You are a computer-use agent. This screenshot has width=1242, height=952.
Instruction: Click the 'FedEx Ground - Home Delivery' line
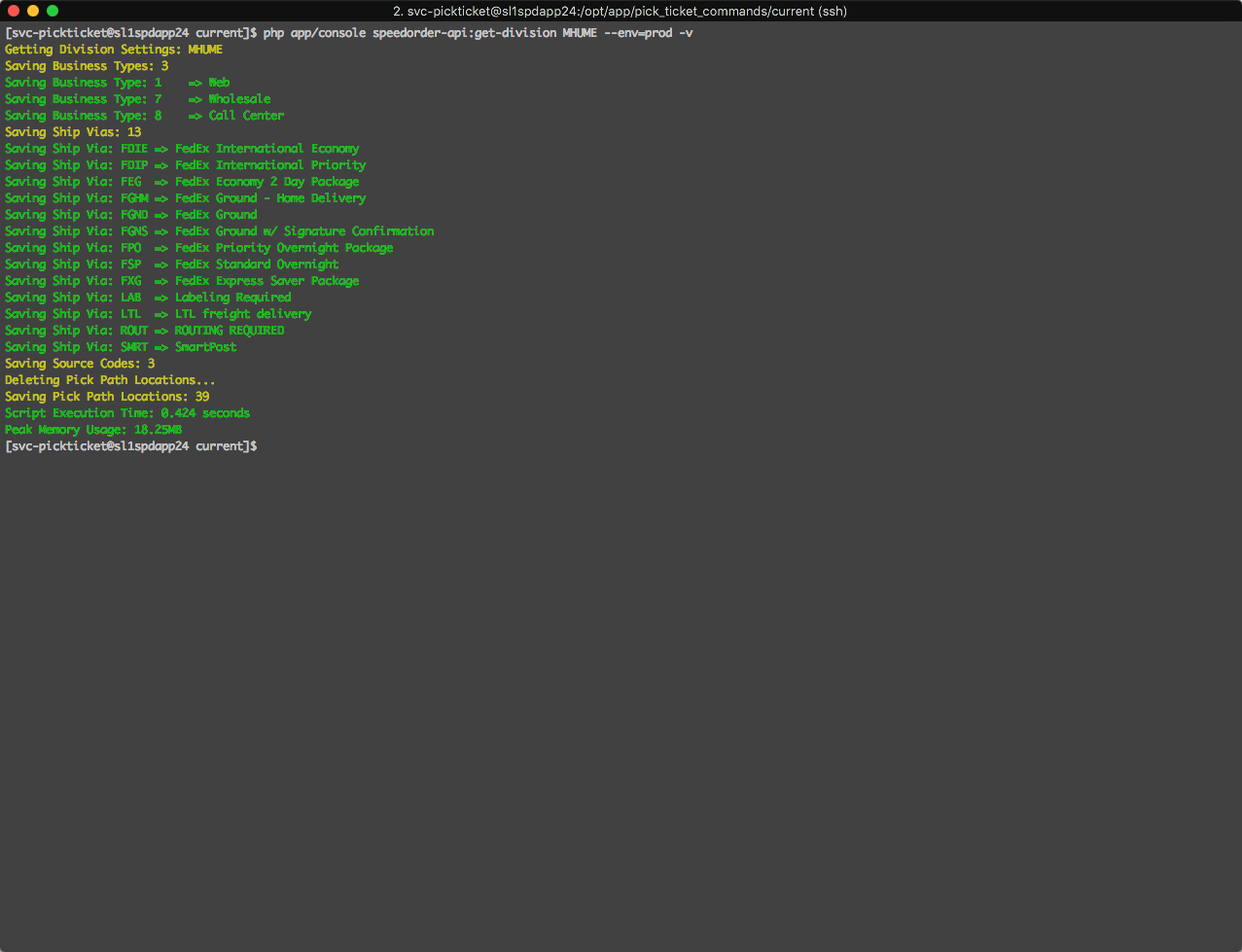(185, 198)
